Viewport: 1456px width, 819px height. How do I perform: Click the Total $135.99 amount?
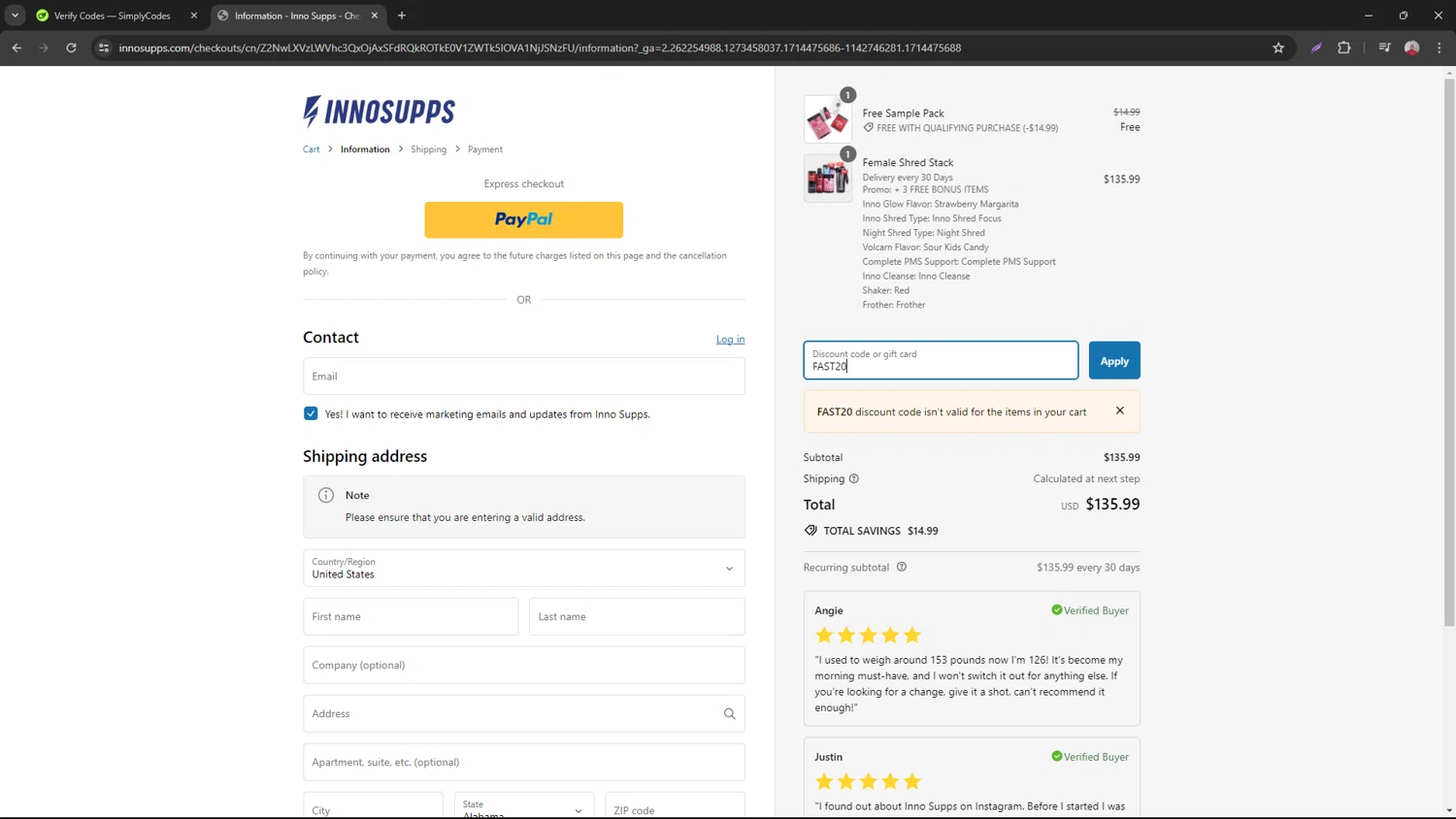point(1112,504)
